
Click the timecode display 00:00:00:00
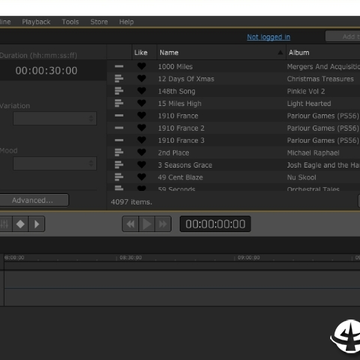215,224
